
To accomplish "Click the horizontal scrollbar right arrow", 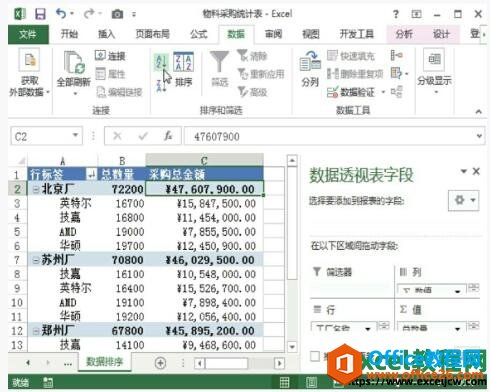I will 279,363.
